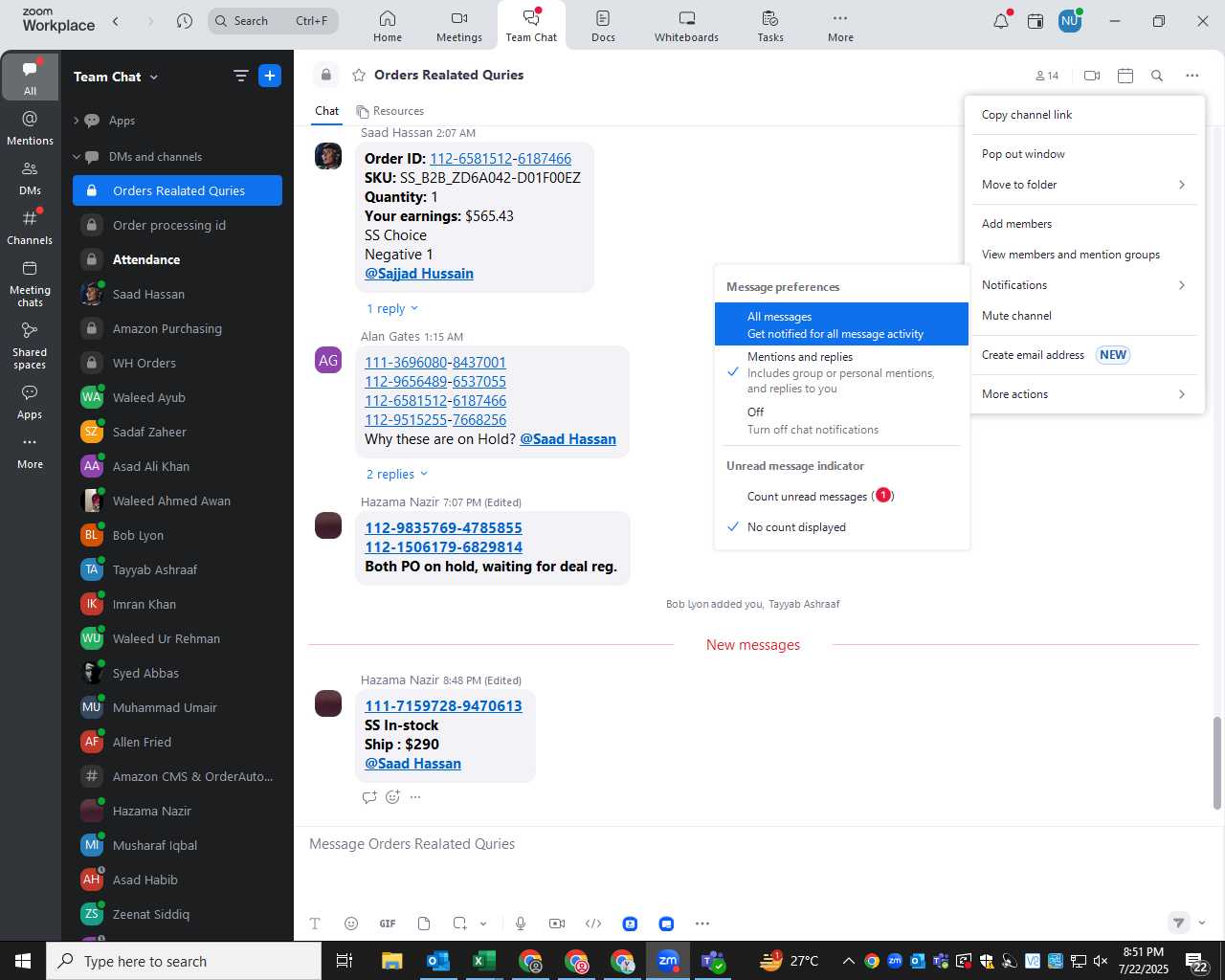This screenshot has width=1225, height=980.
Task: Open File Explorer from the taskbar
Action: pyautogui.click(x=392, y=961)
